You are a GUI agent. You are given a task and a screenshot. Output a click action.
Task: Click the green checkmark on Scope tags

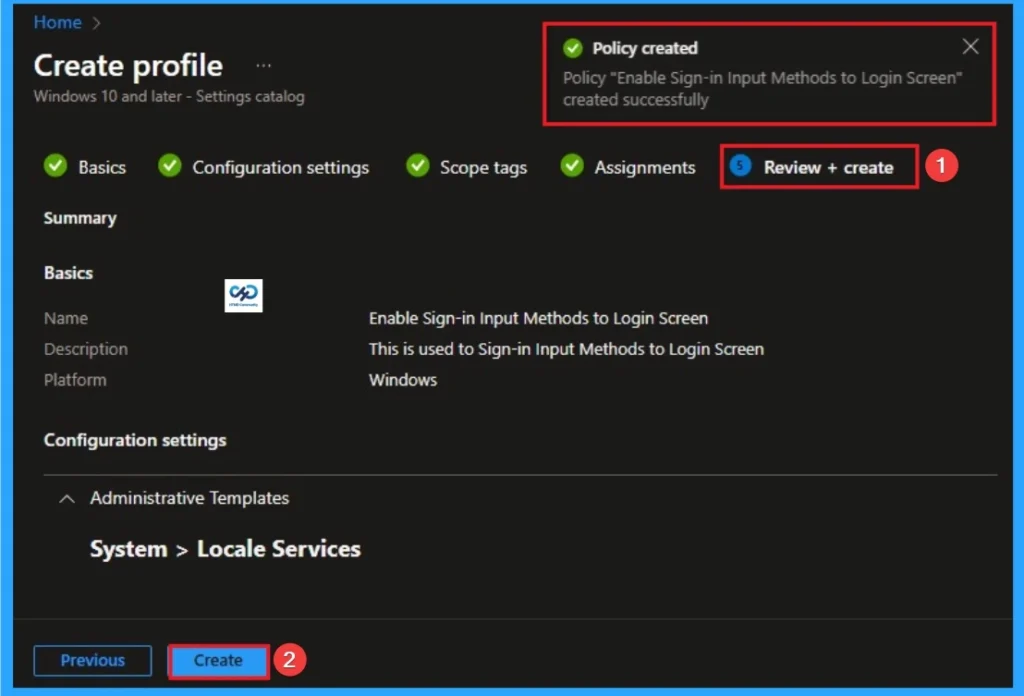(x=417, y=166)
